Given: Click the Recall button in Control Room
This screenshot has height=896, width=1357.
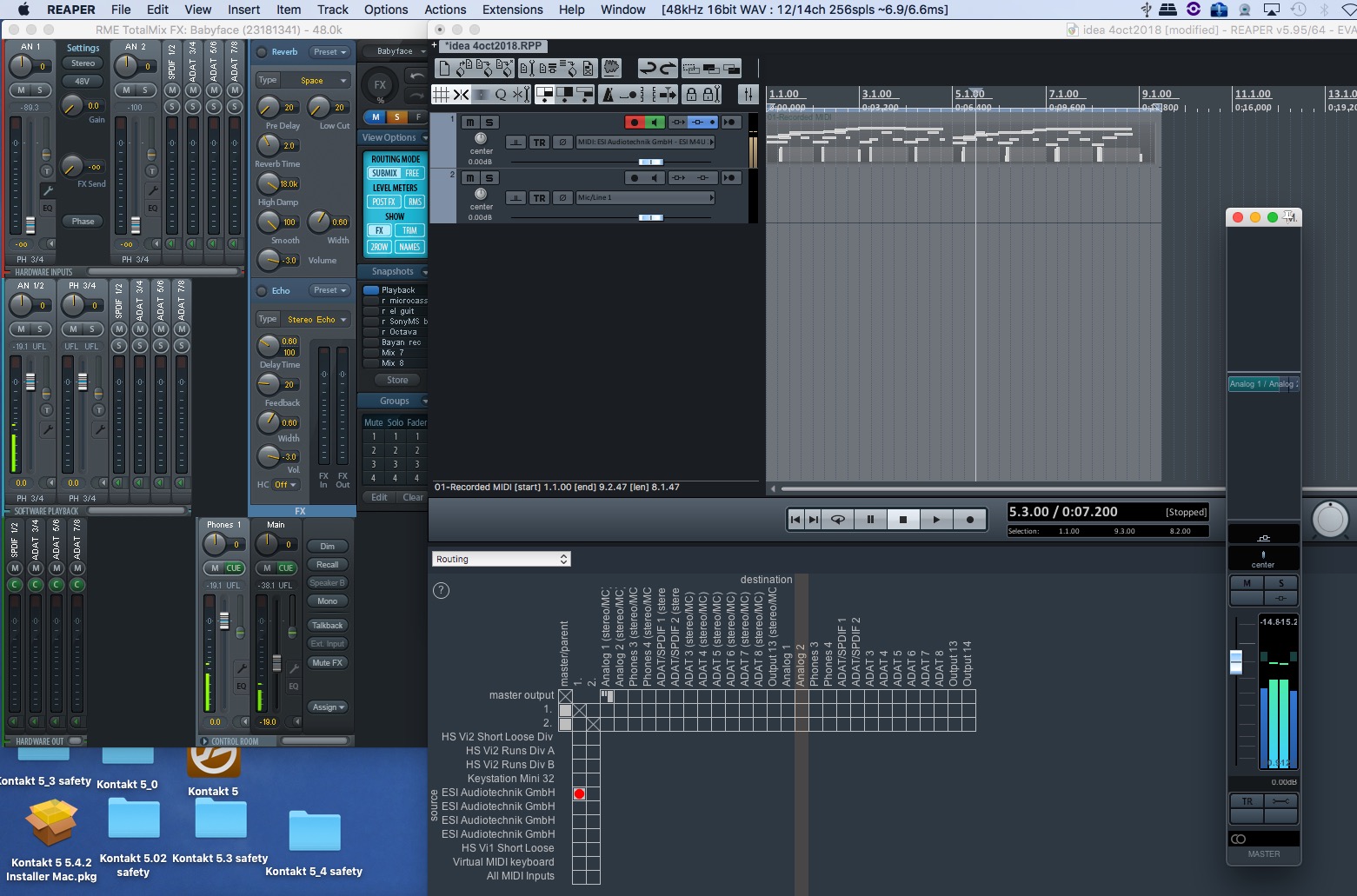Looking at the screenshot, I should pyautogui.click(x=328, y=565).
